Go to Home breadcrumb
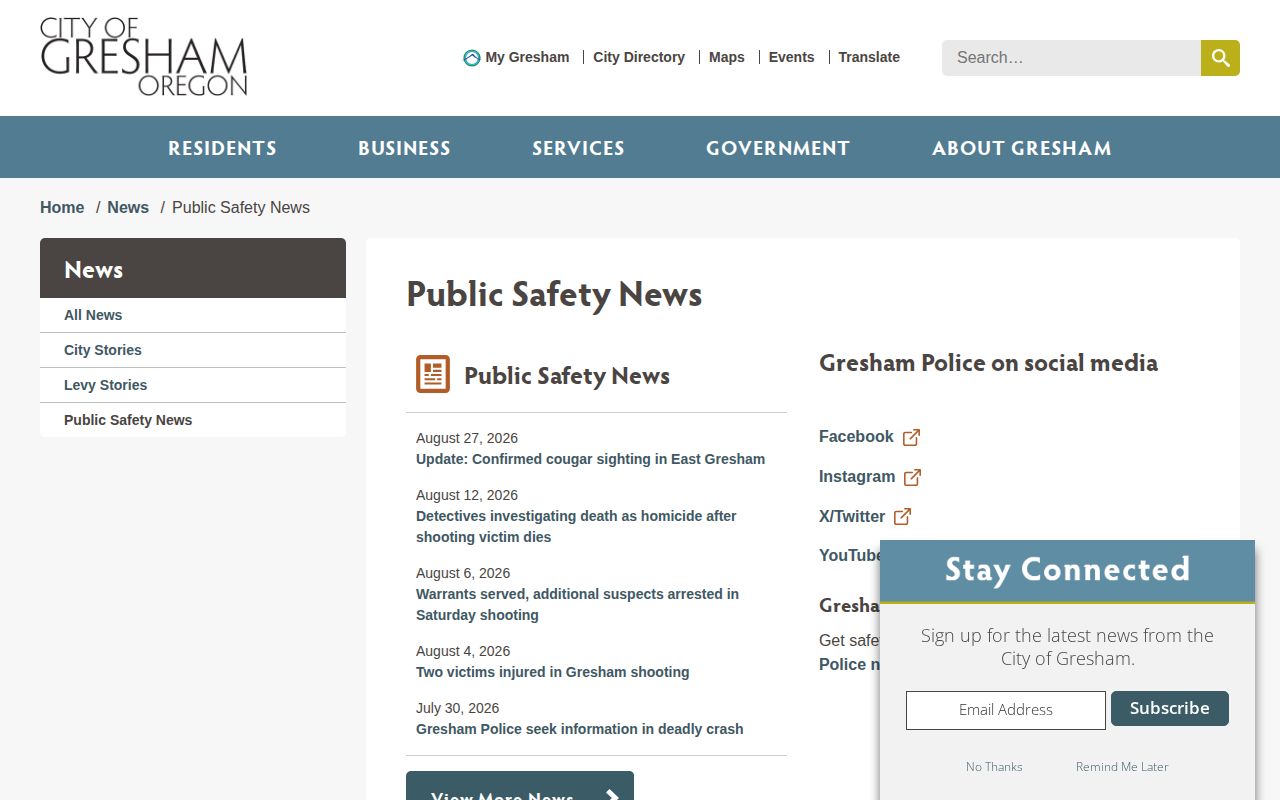Image resolution: width=1280 pixels, height=800 pixels. [x=62, y=207]
